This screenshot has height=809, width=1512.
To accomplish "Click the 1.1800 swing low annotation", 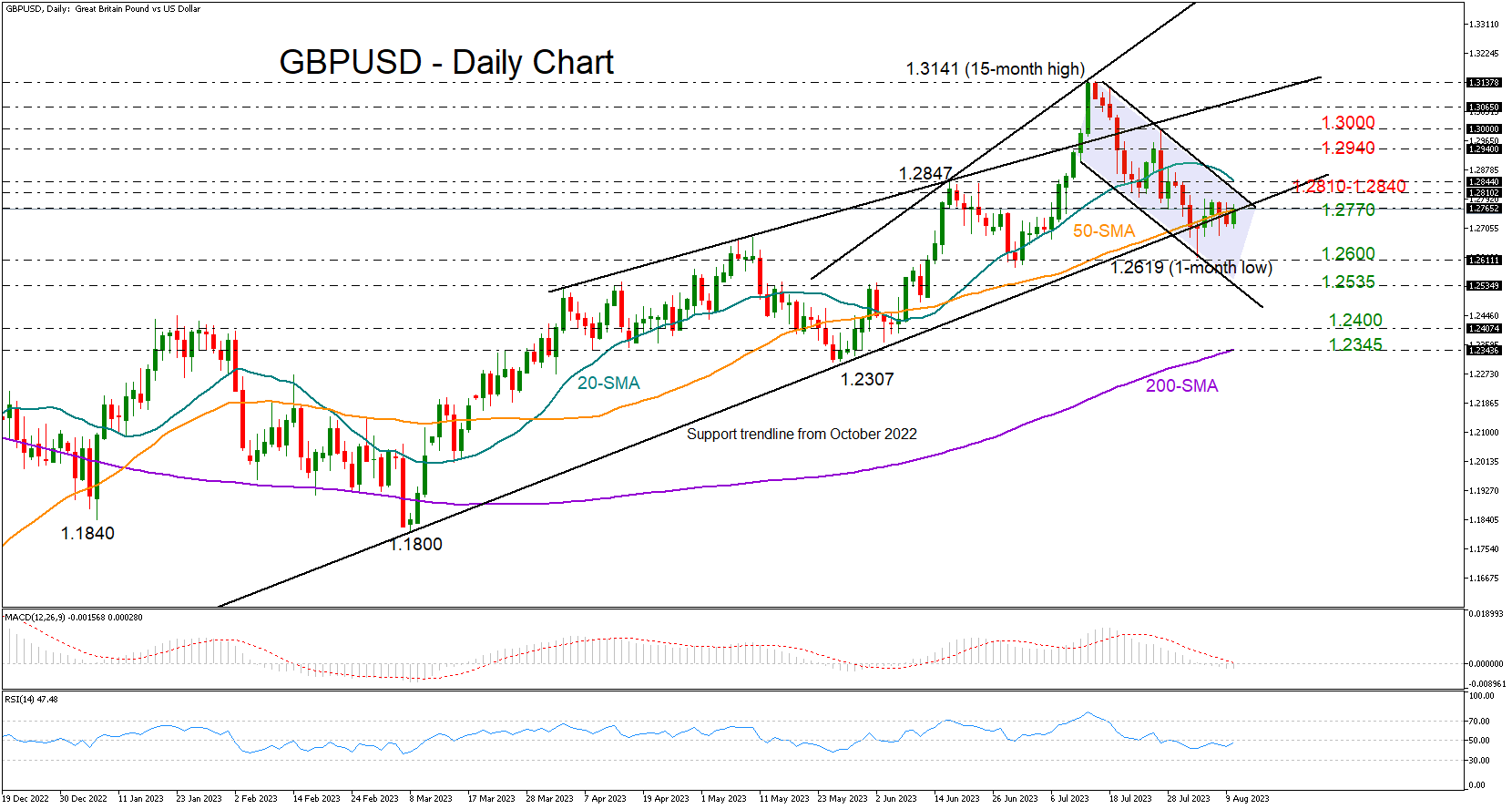I will (416, 545).
